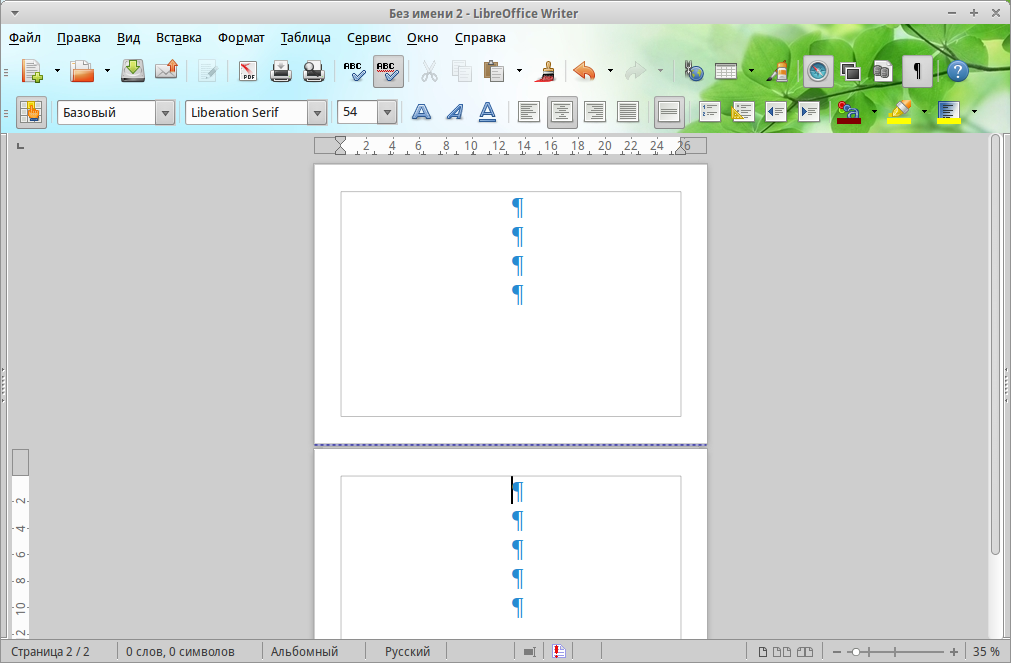Click the Альбомный page style in status bar
Screen dimensions: 1011x663
(x=304, y=651)
